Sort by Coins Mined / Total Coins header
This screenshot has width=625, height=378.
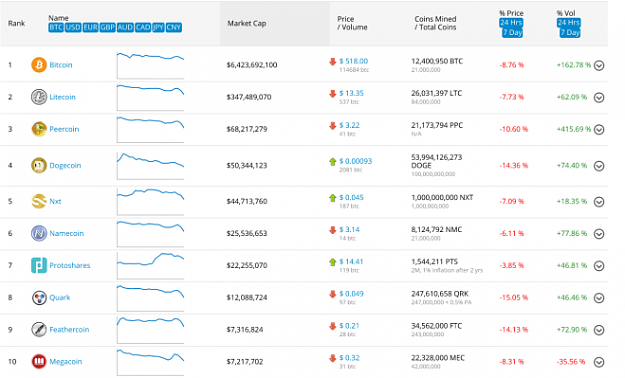pos(435,23)
